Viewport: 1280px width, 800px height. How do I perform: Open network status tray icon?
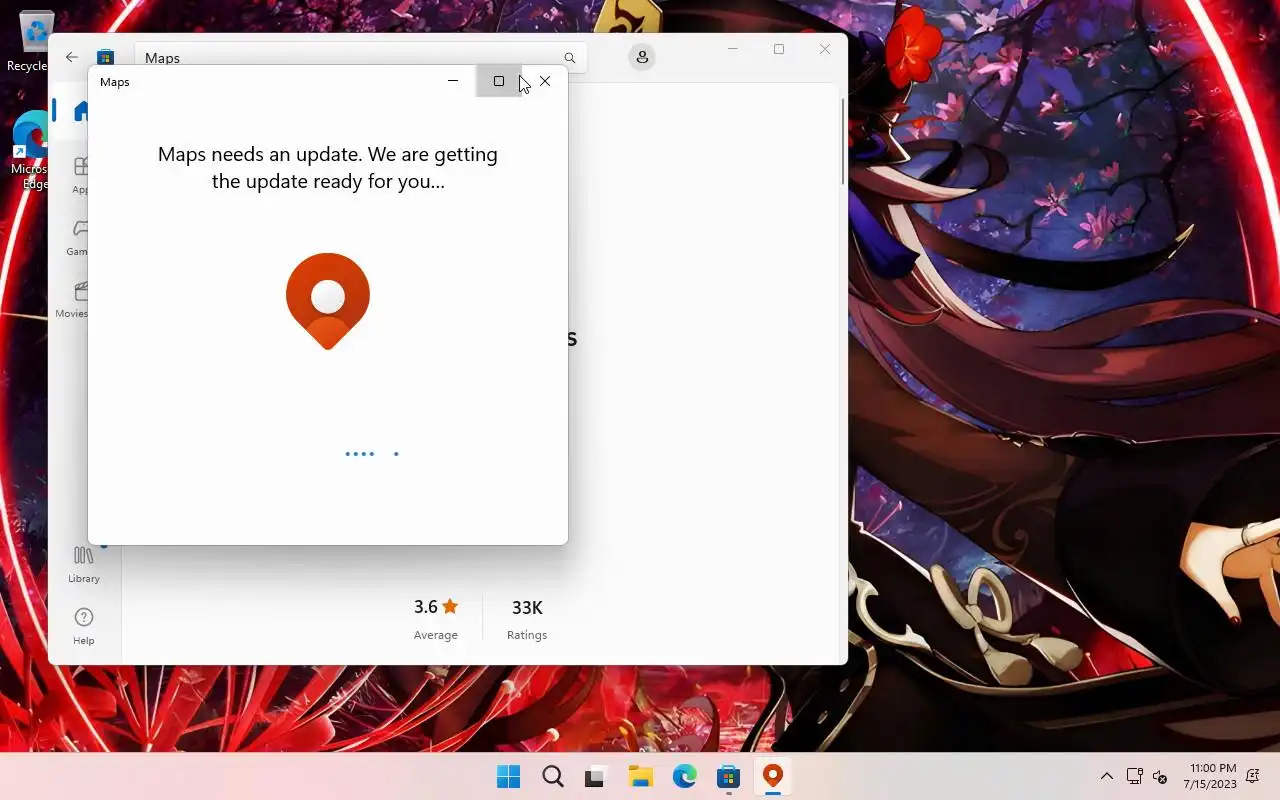pos(1134,776)
